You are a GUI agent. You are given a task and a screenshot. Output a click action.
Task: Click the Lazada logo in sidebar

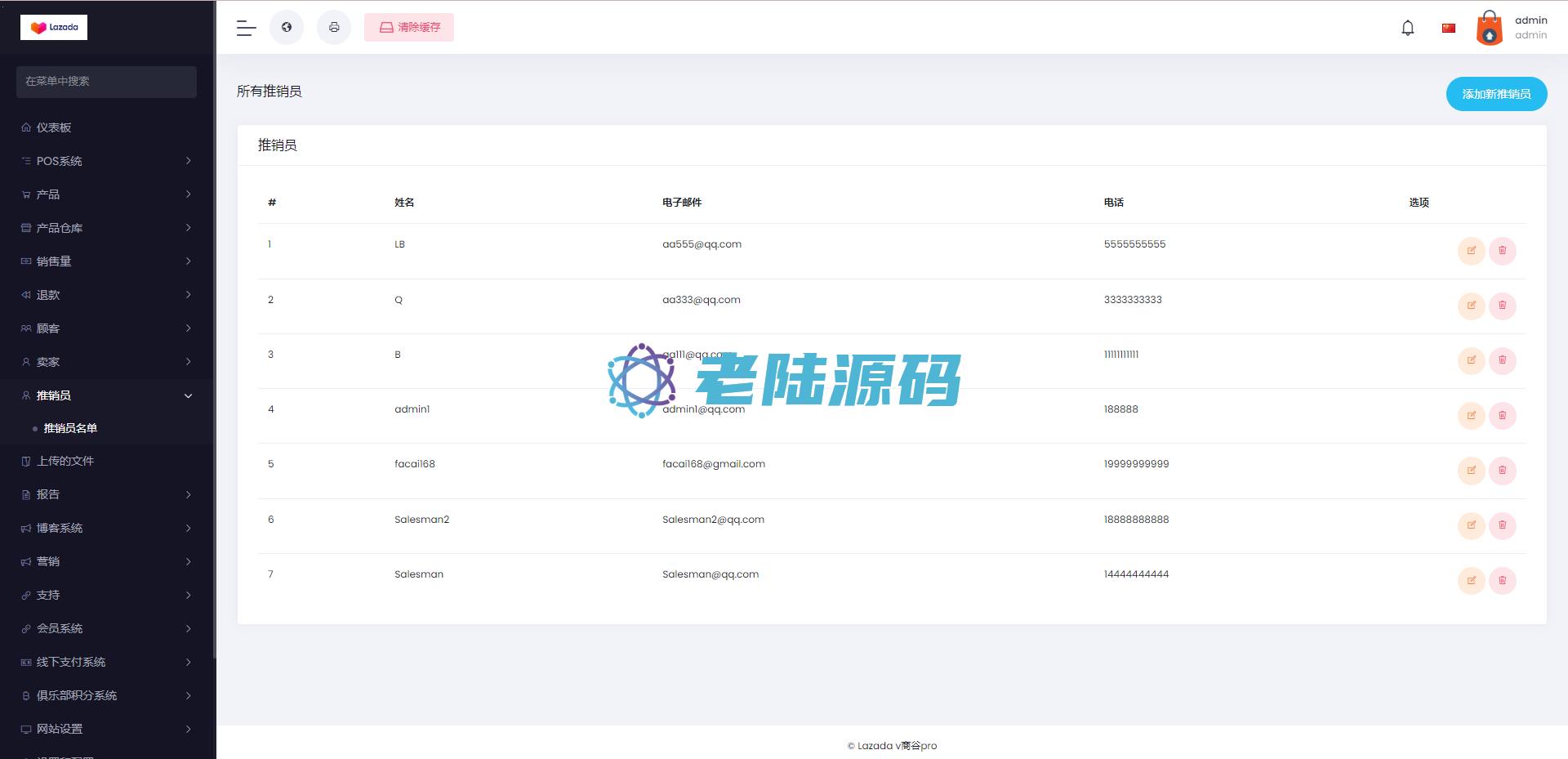[54, 28]
